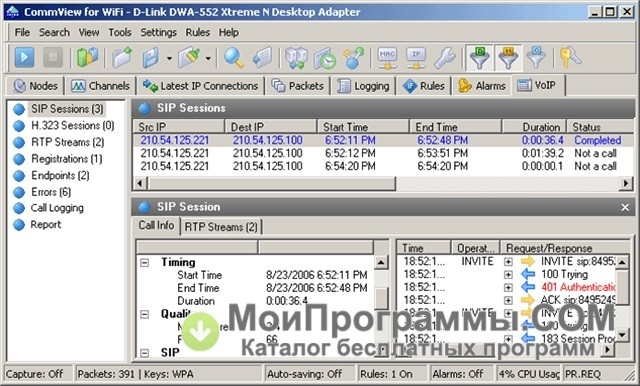Open the MAC aliases toolbar icon

[387, 58]
